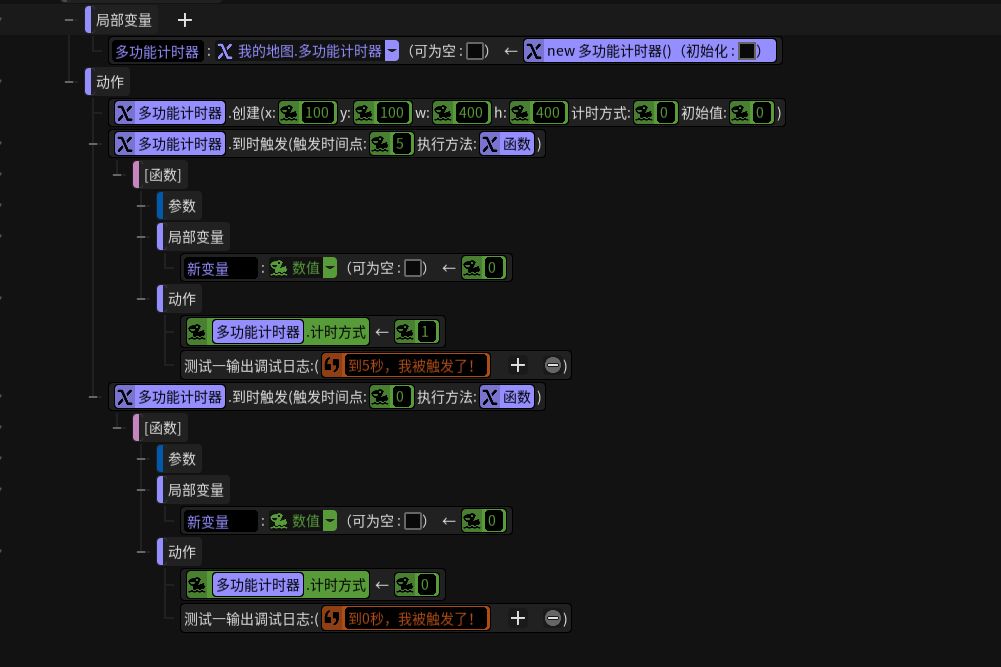Click minus button on 到0秒 log row
Viewport: 1001px width, 667px height.
coord(553,618)
